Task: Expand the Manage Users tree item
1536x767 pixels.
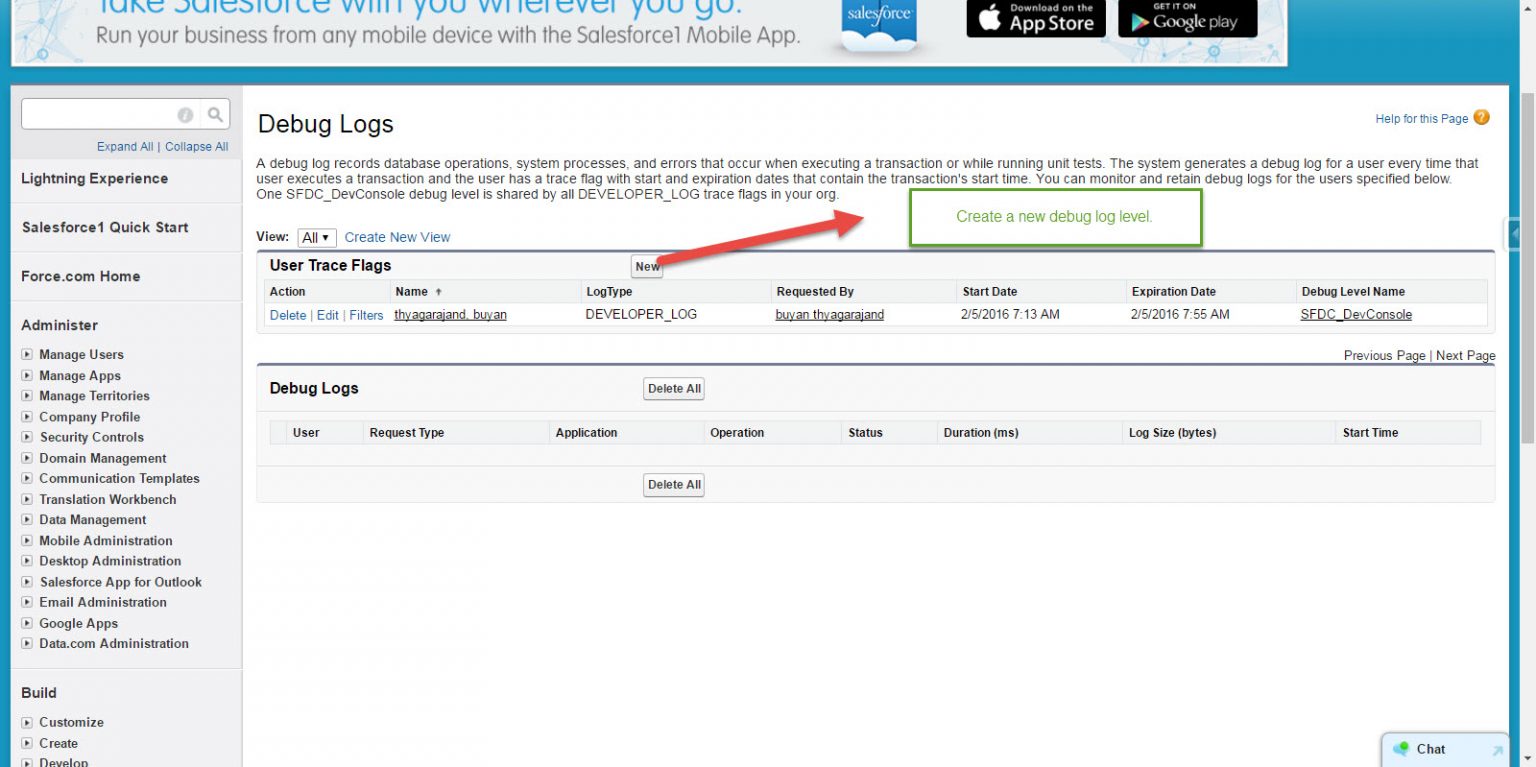Action: point(27,355)
